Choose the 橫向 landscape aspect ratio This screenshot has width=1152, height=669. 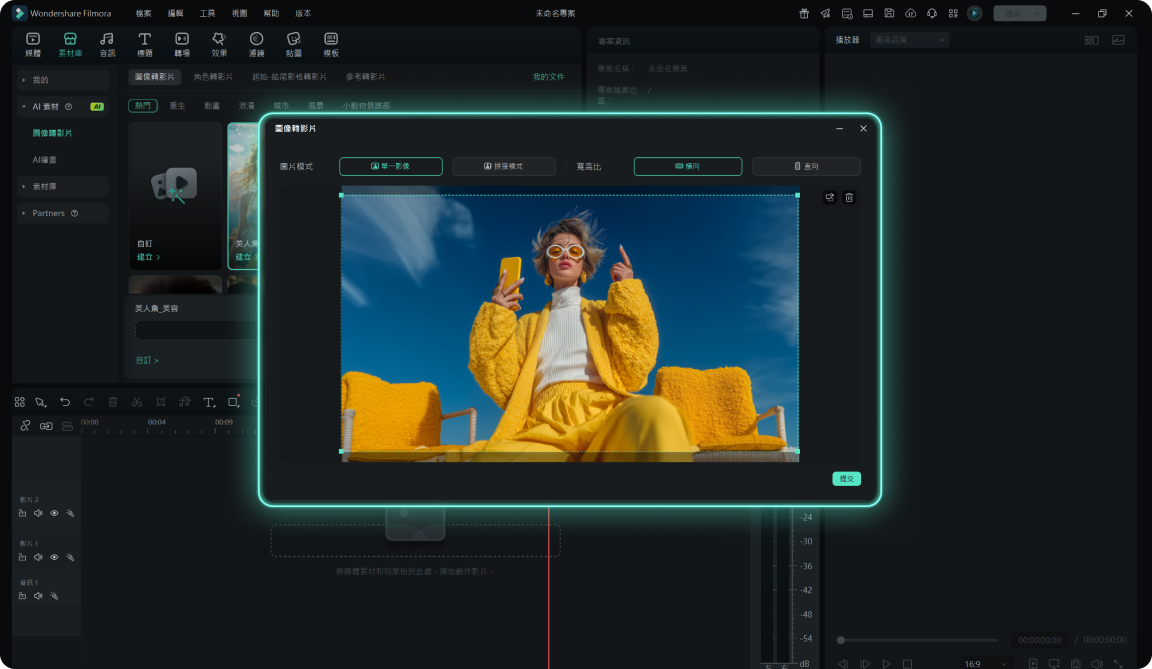pos(688,167)
